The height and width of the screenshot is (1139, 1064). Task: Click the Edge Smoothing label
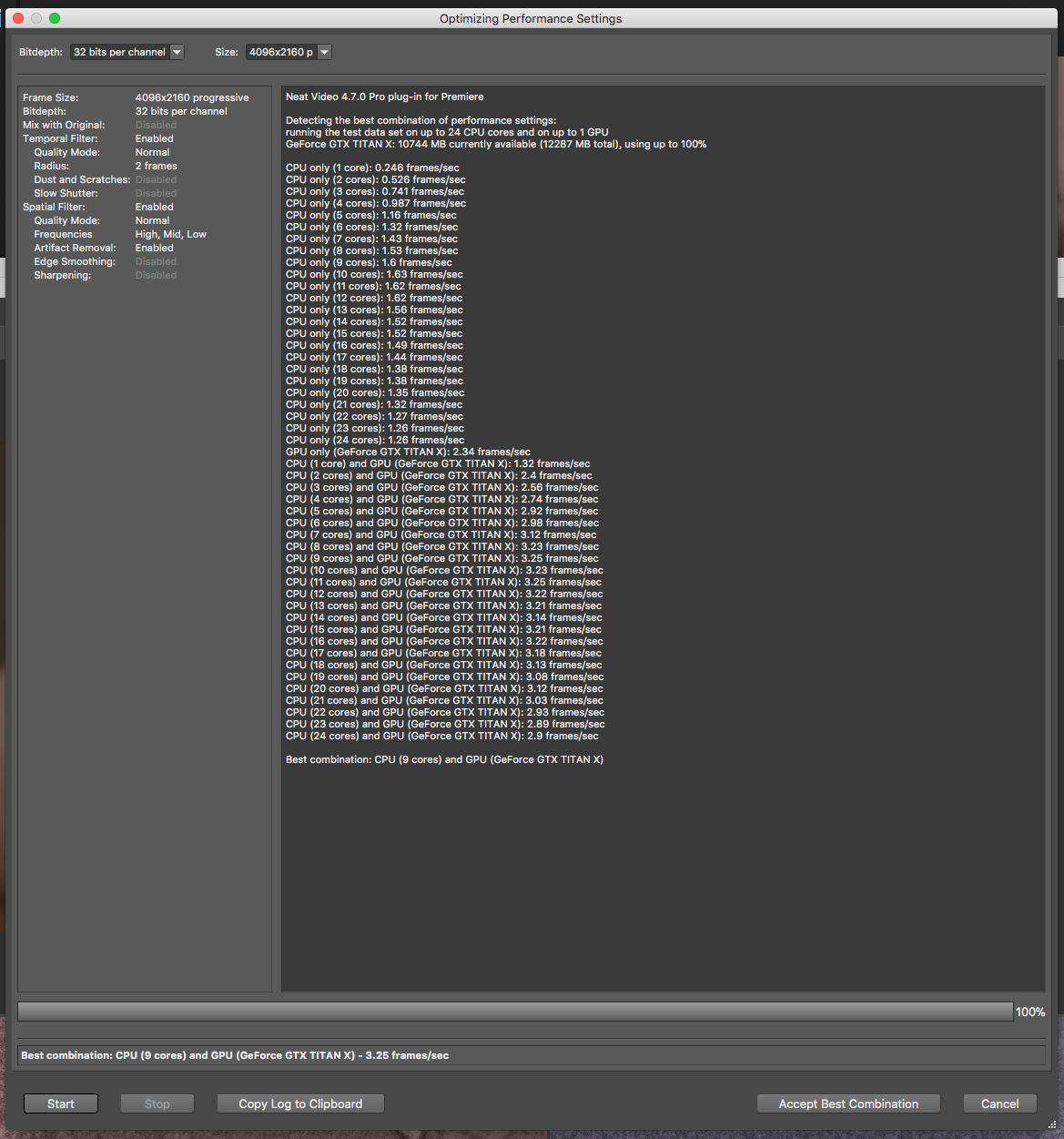[x=75, y=261]
